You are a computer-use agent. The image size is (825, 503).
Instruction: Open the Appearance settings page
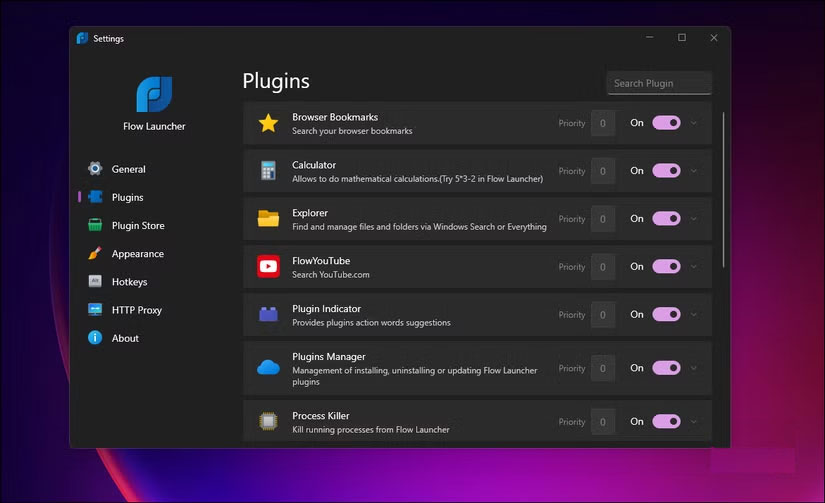point(137,254)
